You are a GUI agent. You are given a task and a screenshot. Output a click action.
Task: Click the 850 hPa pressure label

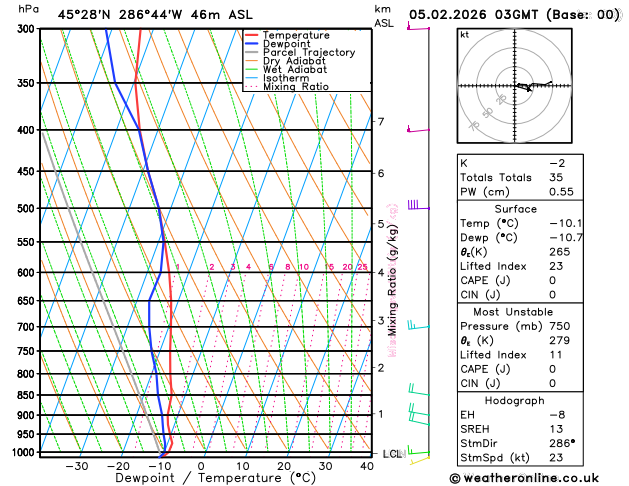click(28, 395)
